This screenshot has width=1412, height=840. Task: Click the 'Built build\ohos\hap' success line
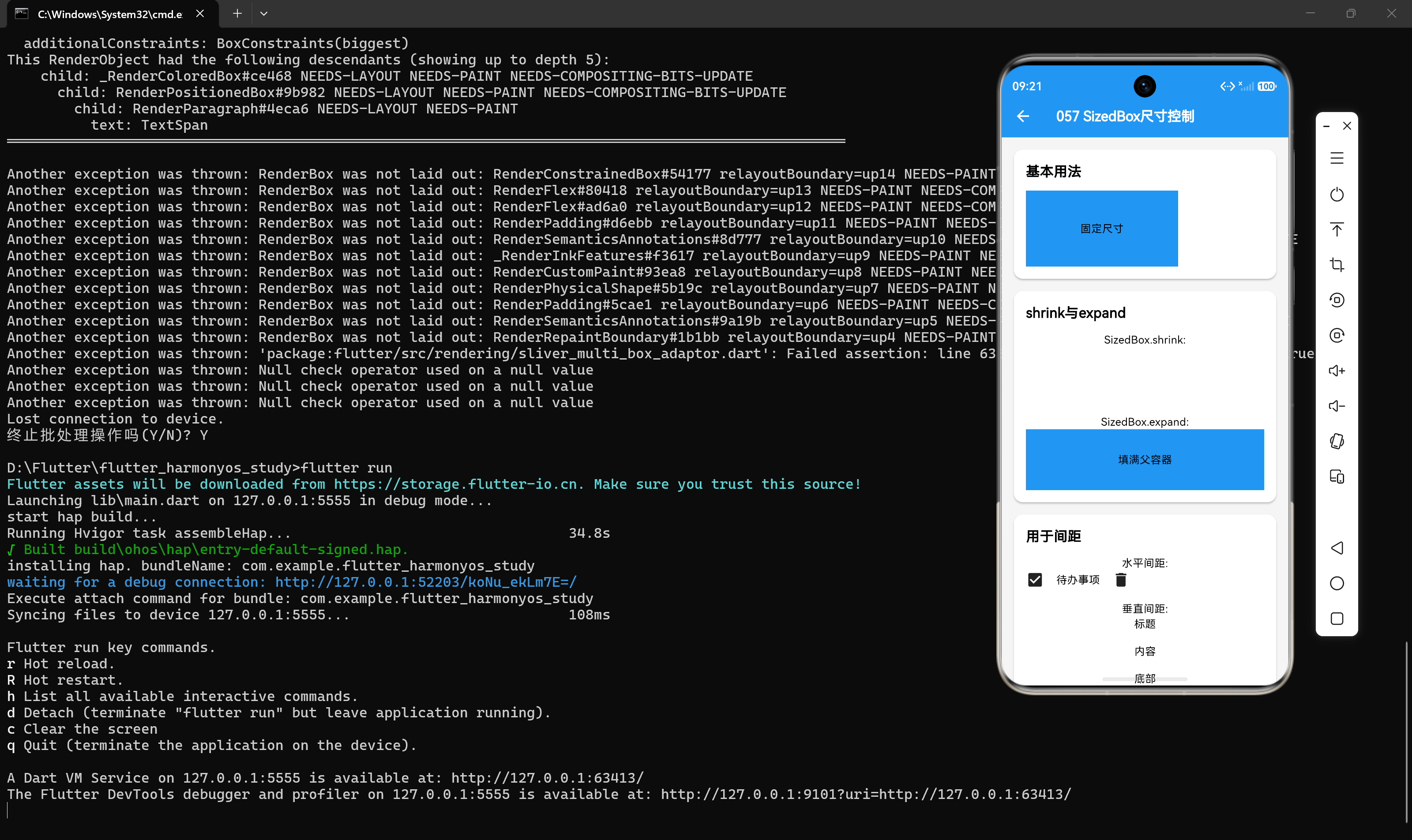[207, 549]
